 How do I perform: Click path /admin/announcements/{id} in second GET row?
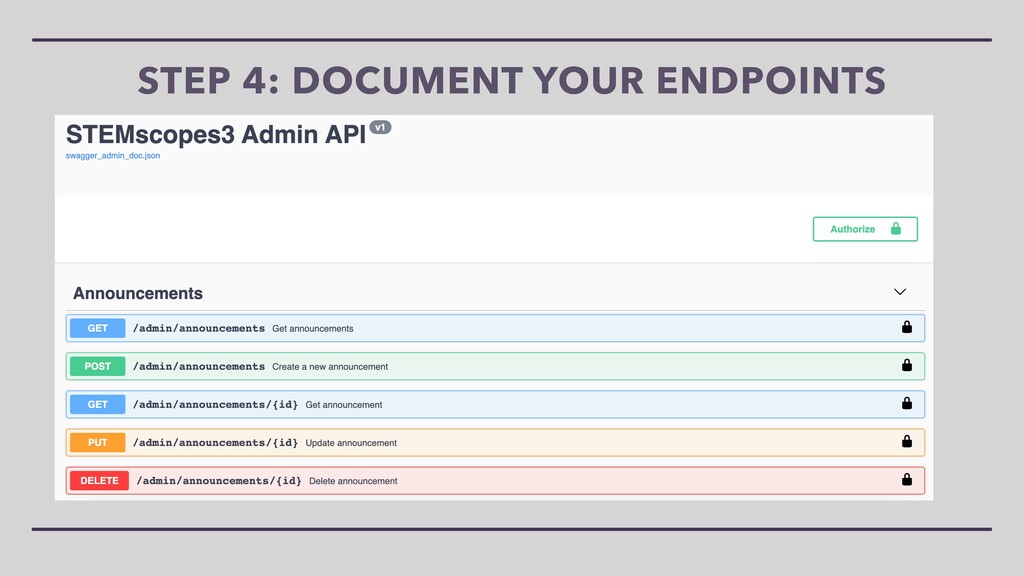click(215, 405)
